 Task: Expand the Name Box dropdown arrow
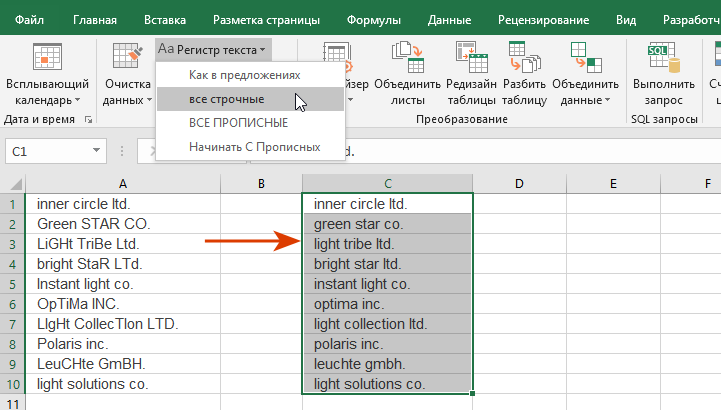(x=96, y=150)
